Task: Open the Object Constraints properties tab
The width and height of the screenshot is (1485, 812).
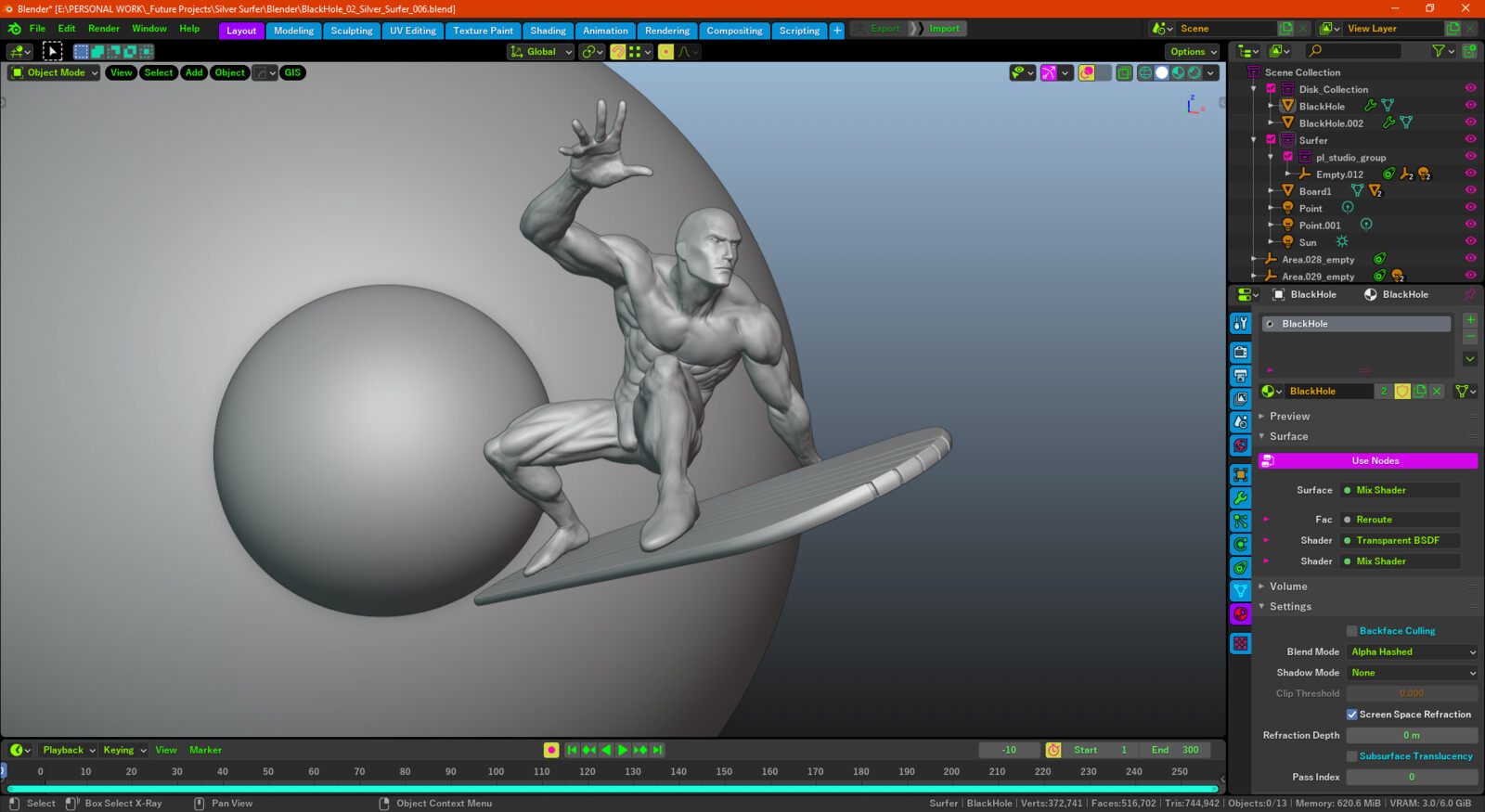Action: coord(1241,568)
